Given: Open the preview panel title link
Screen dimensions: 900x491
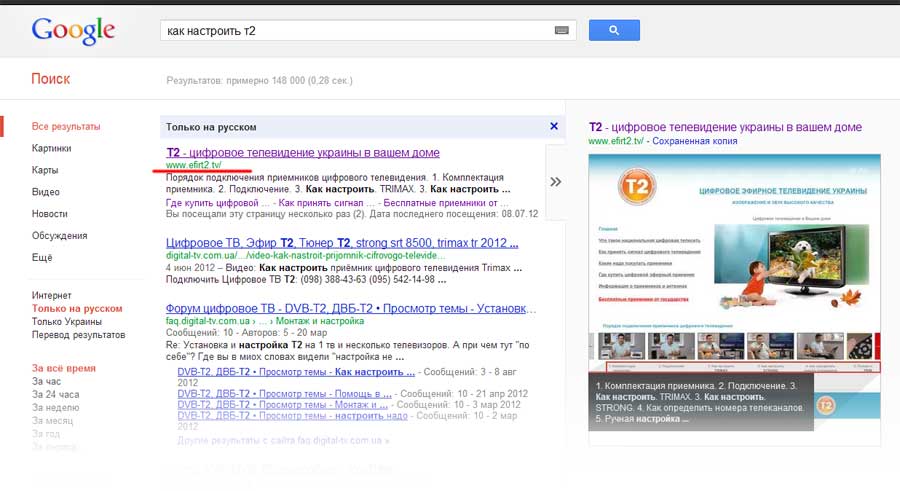Looking at the screenshot, I should pyautogui.click(x=726, y=127).
